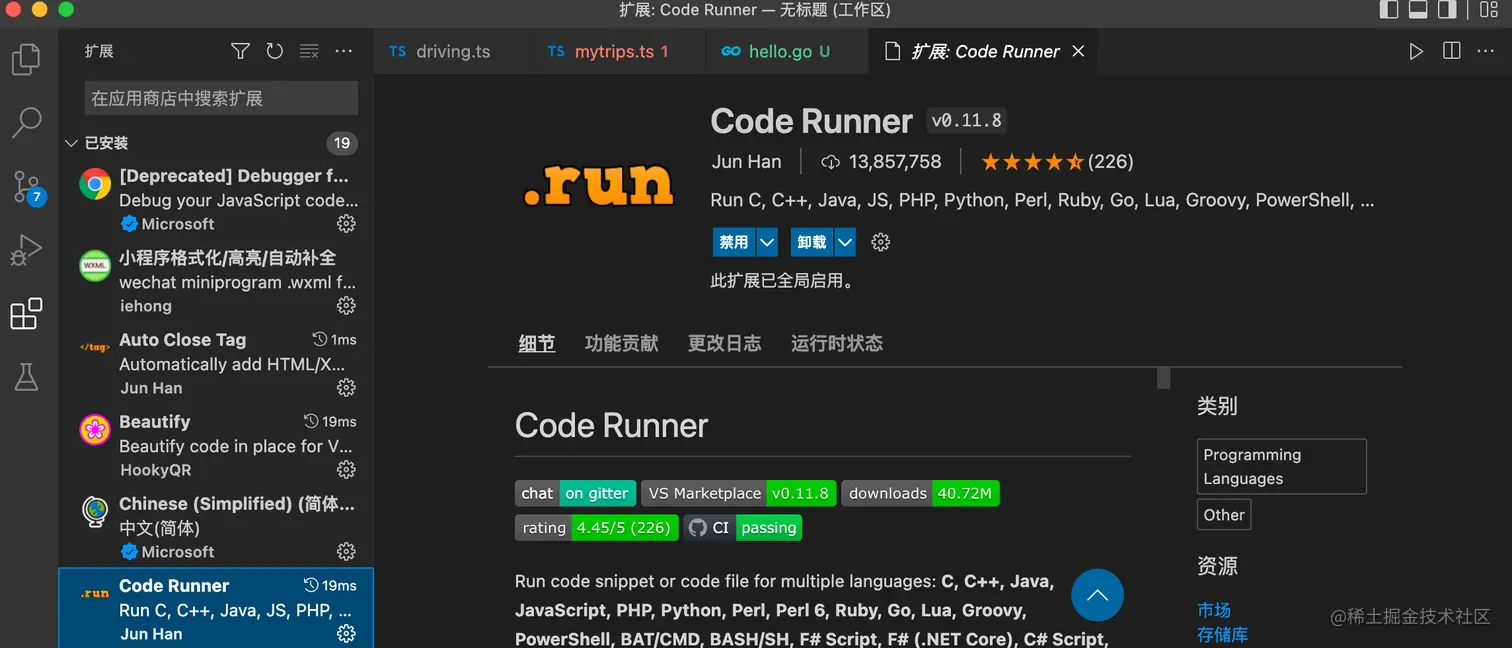The image size is (1512, 648).
Task: Toggle bottom panel layout icon in title bar
Action: [1418, 10]
